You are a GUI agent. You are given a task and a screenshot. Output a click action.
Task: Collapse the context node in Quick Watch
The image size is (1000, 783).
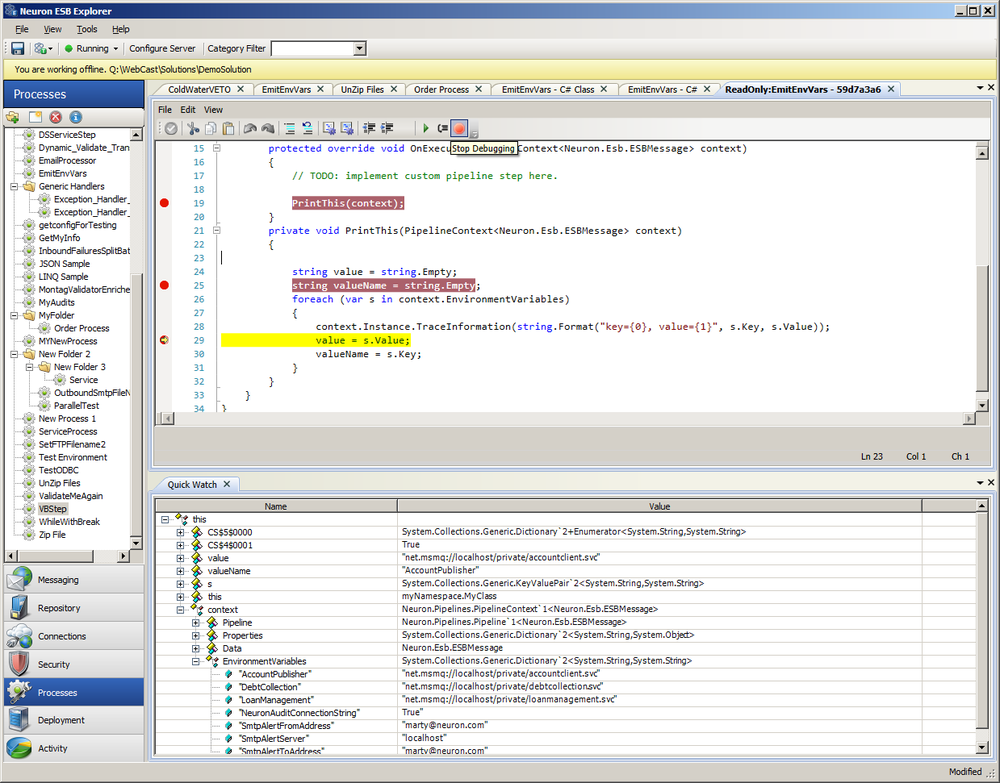point(180,610)
